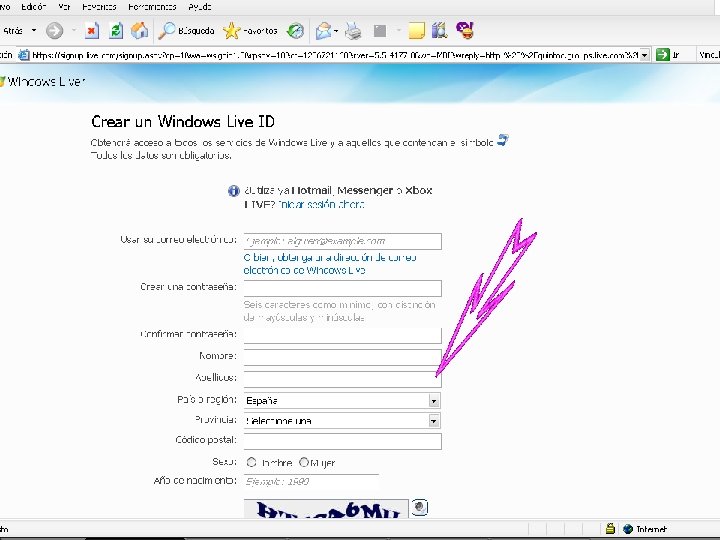Open the Herramientas menu
Viewport: 720px width, 540px height.
click(x=152, y=6)
